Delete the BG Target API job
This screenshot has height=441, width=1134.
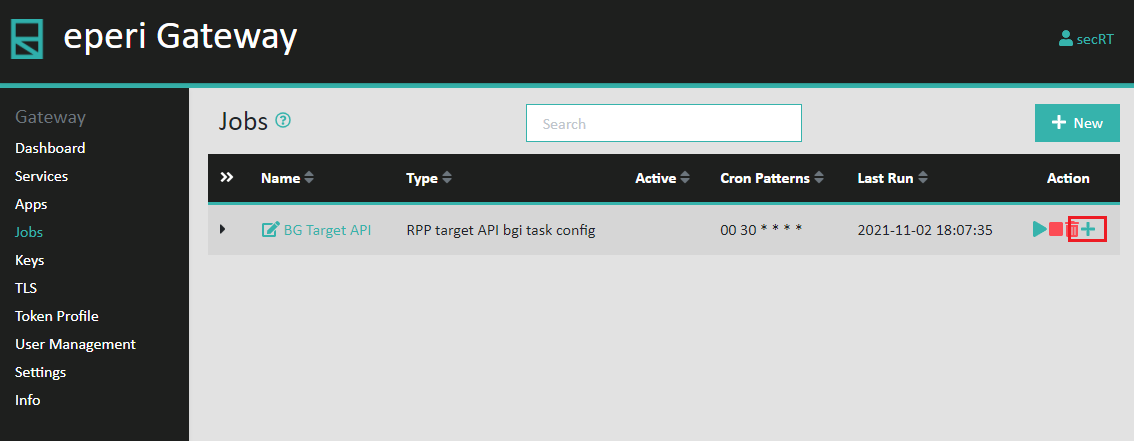(1073, 229)
